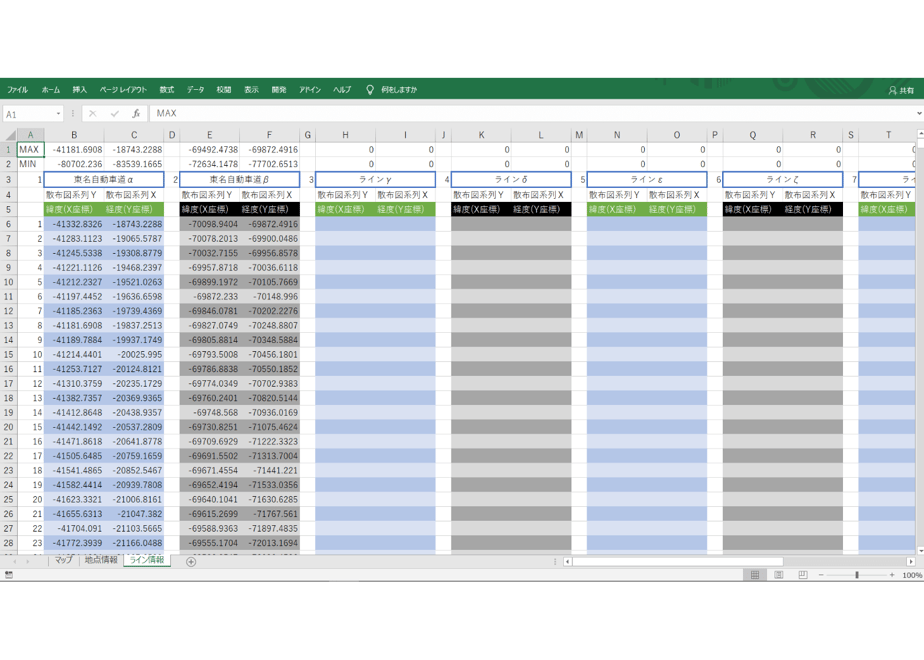The image size is (924, 660).
Task: Click the confirm checkmark icon in formula bar
Action: [x=114, y=114]
